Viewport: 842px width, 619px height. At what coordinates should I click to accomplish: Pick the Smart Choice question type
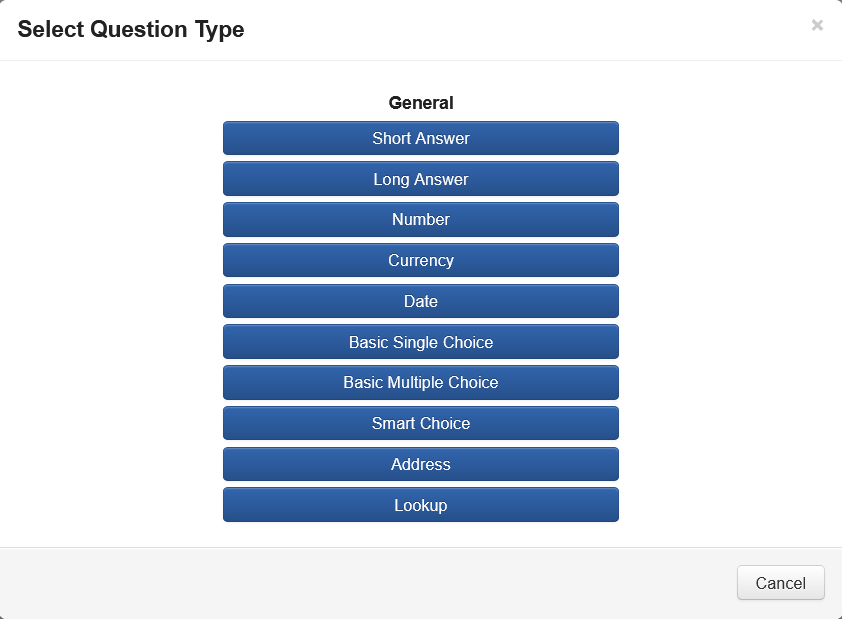point(420,424)
